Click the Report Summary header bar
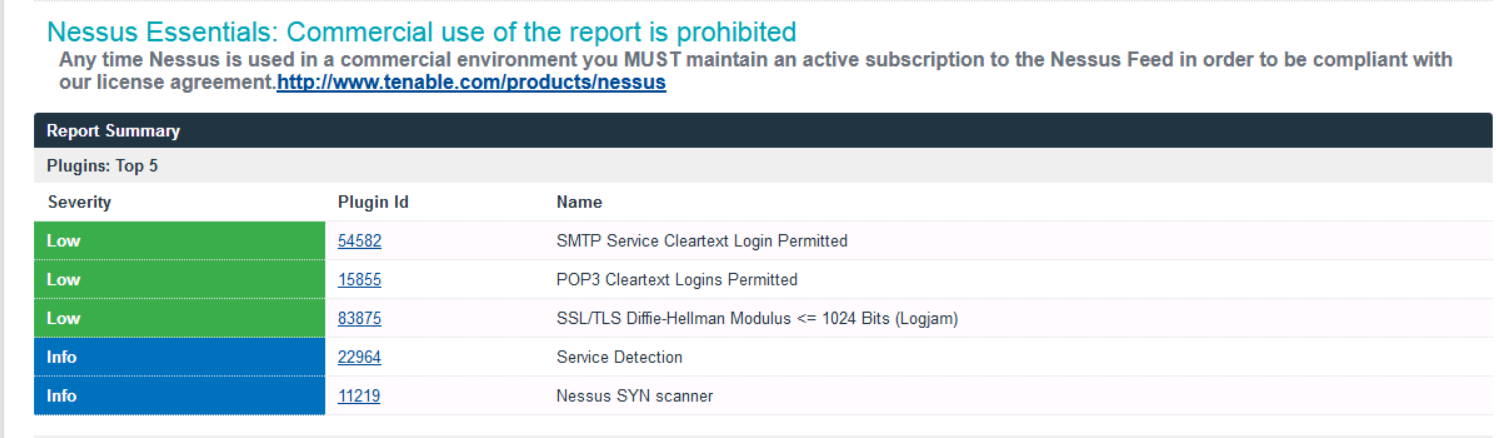 (x=763, y=131)
